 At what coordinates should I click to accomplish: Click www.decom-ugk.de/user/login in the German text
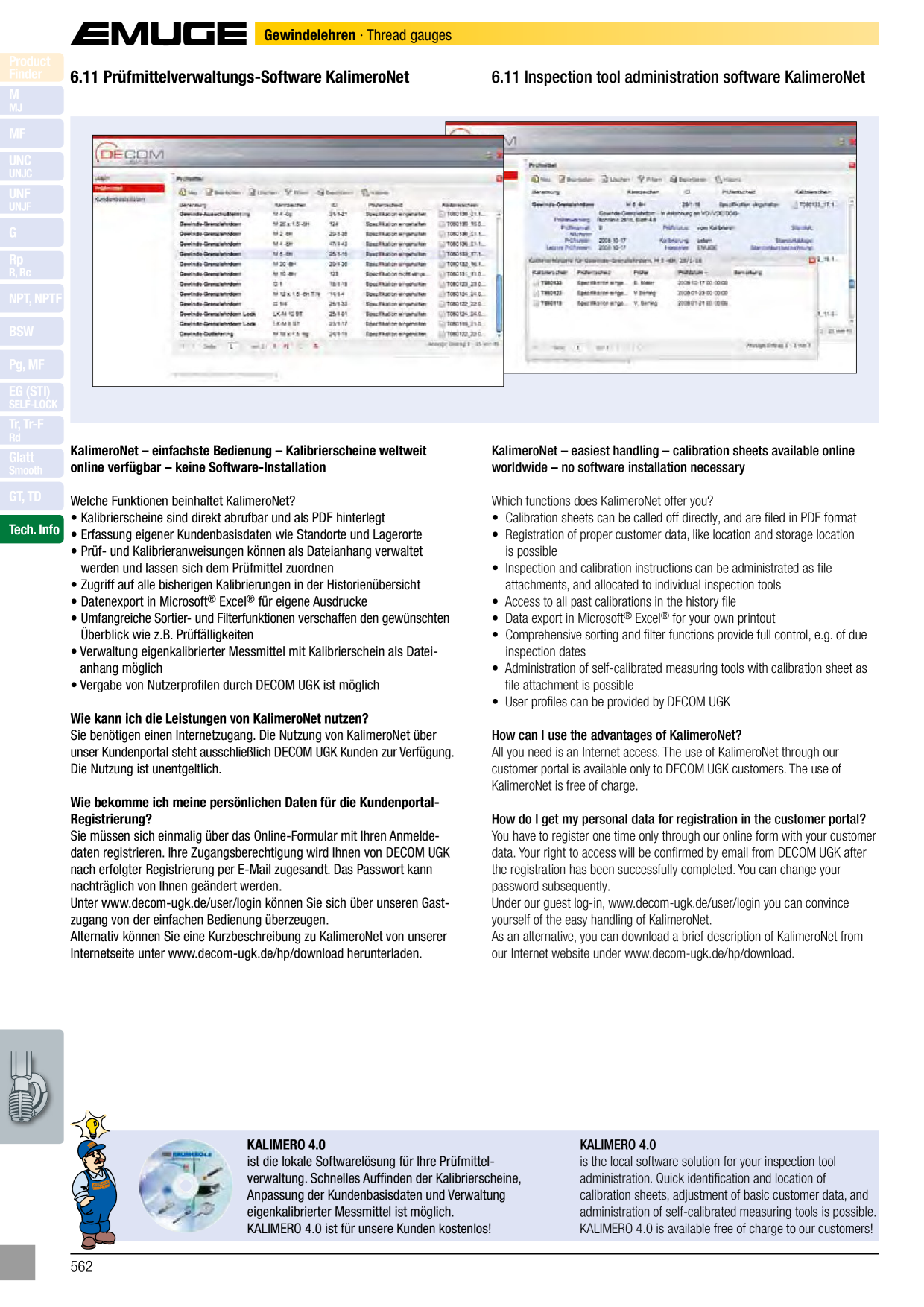182,903
